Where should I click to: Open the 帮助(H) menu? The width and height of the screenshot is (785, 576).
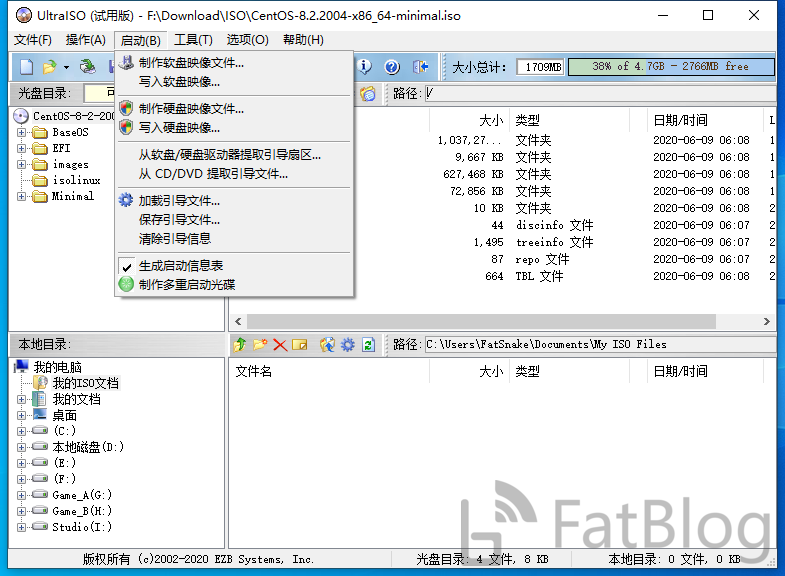[x=303, y=40]
